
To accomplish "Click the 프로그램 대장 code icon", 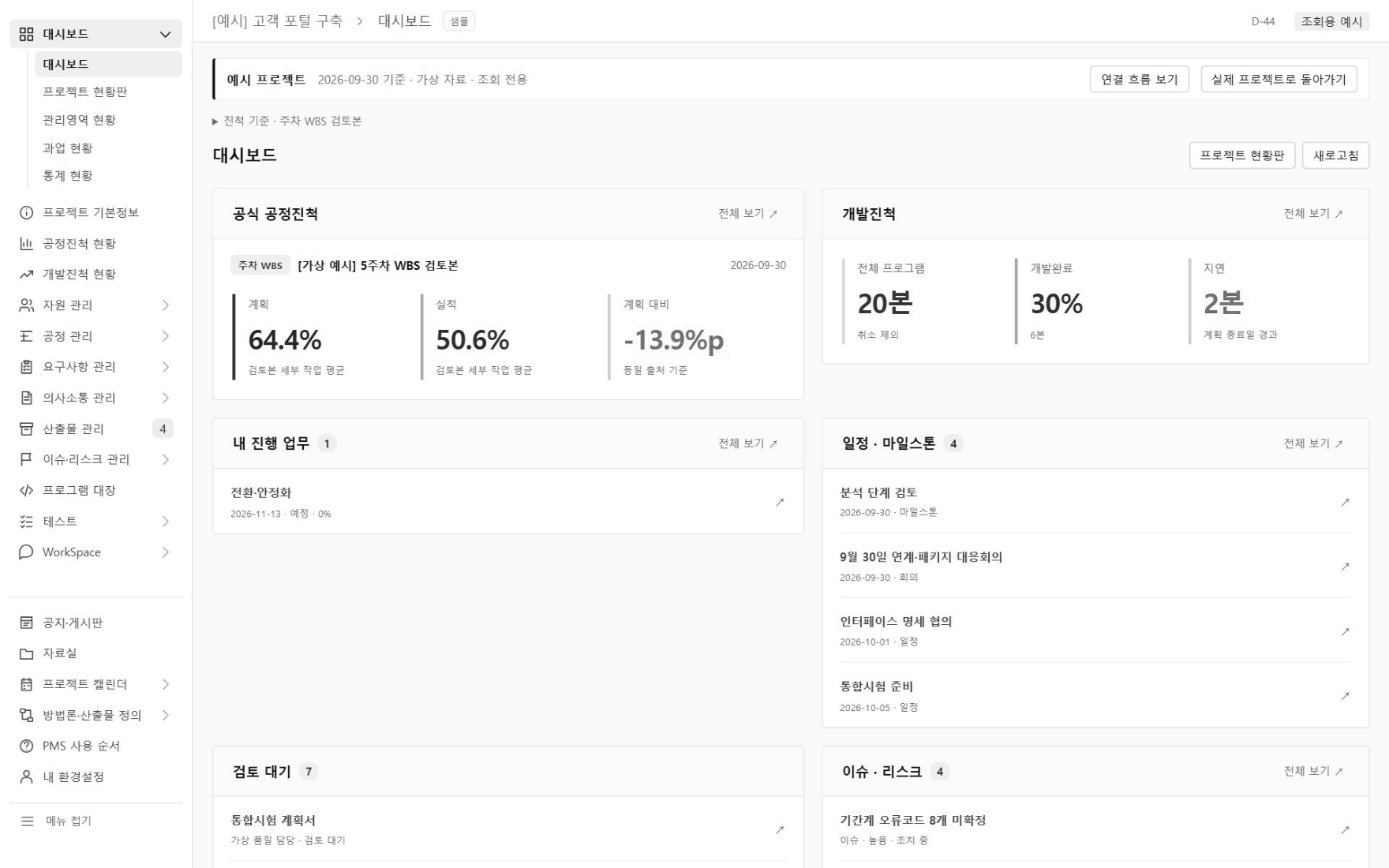I will click(x=27, y=491).
